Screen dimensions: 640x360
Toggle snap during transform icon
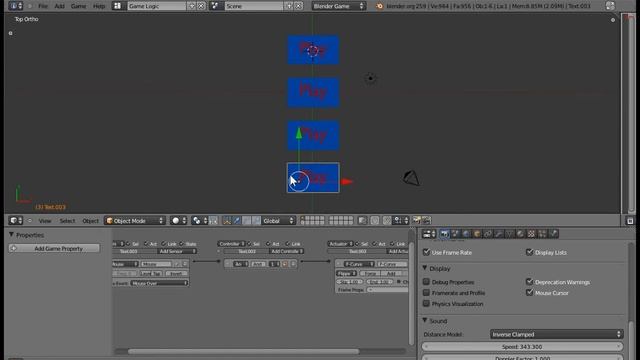click(387, 221)
